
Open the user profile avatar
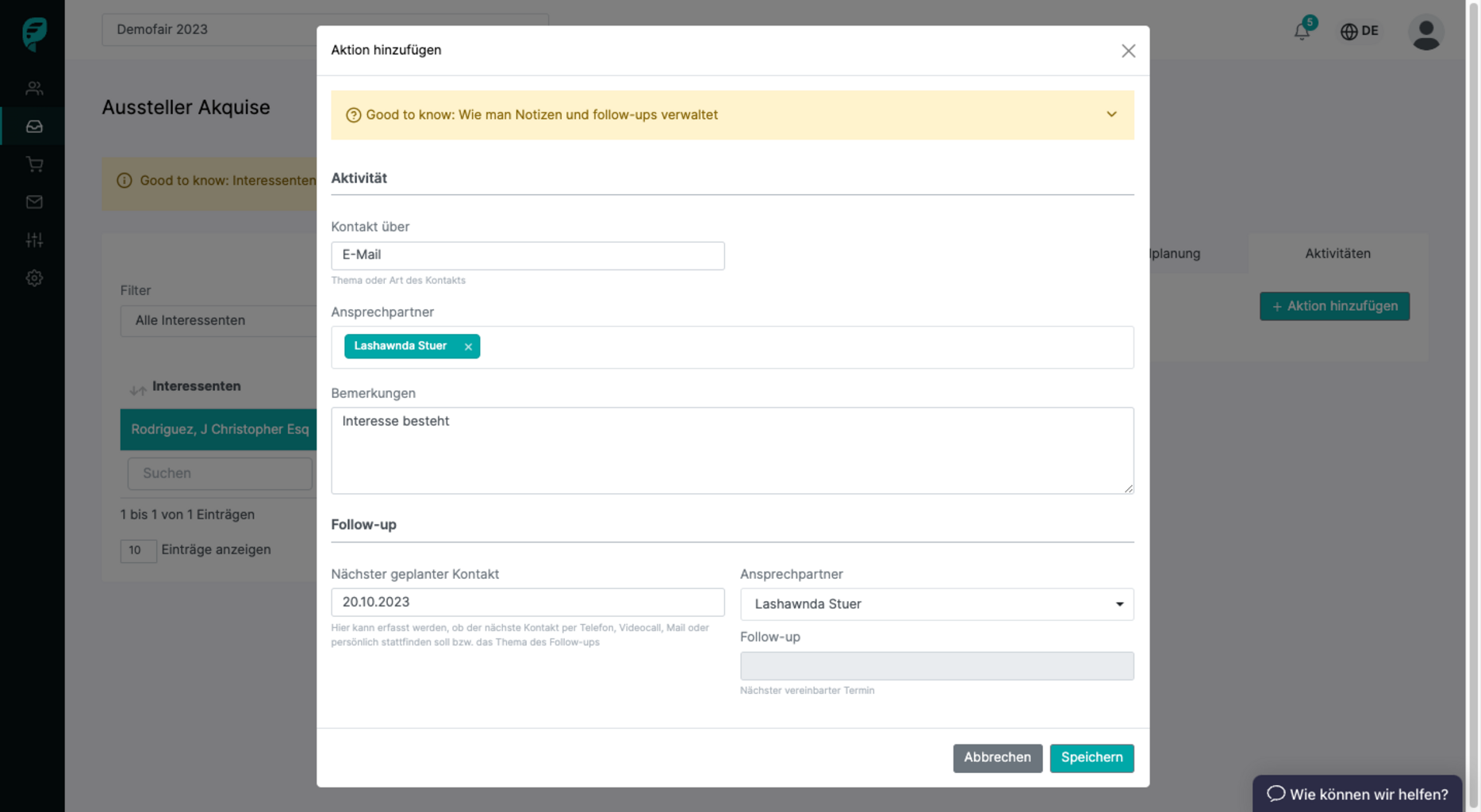(x=1425, y=33)
